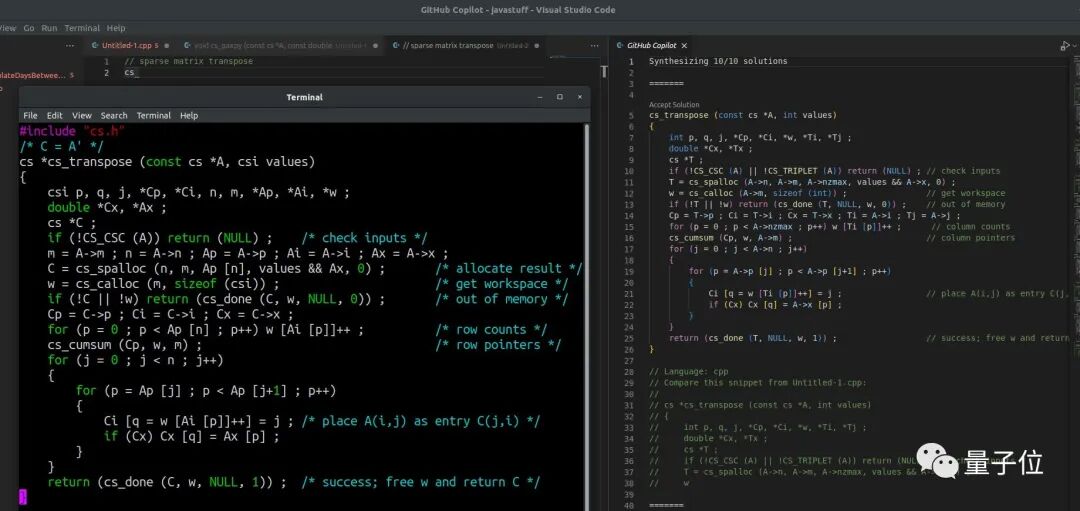Close the GitHub Copilot tab
Screen dimensions: 1080x511
click(x=684, y=45)
